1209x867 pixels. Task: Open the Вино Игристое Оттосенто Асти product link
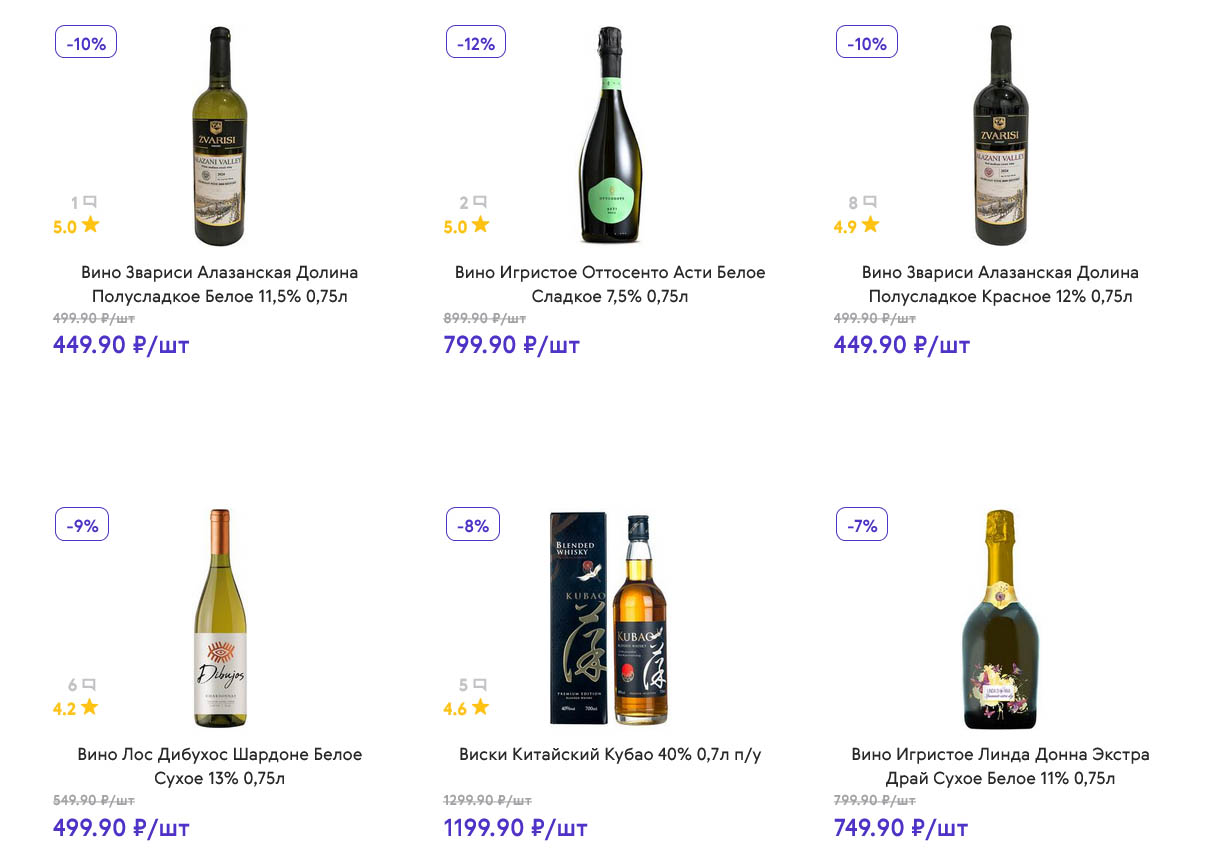pos(610,284)
